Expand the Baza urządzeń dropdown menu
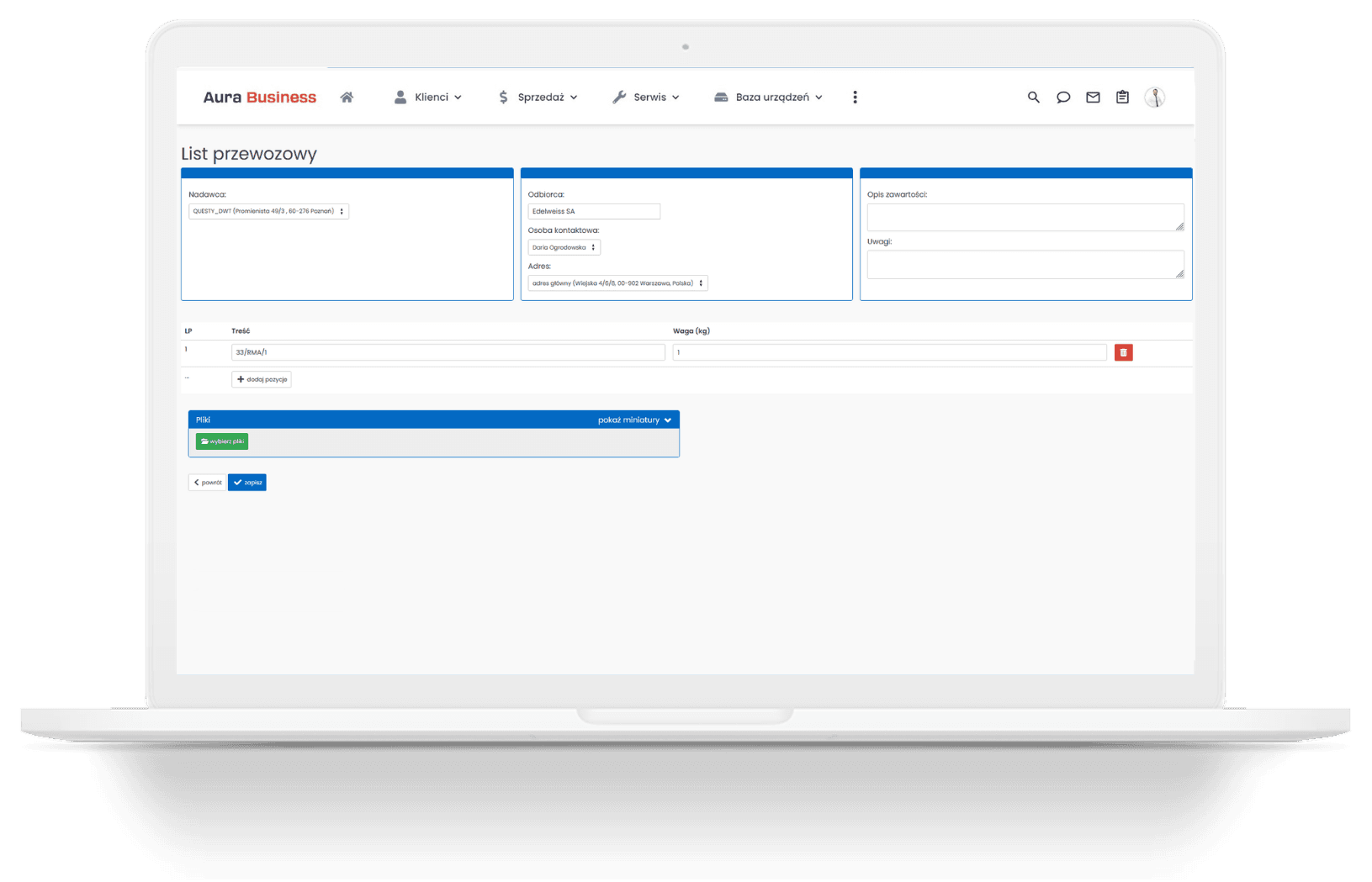The height and width of the screenshot is (882, 1372). pyautogui.click(x=768, y=98)
